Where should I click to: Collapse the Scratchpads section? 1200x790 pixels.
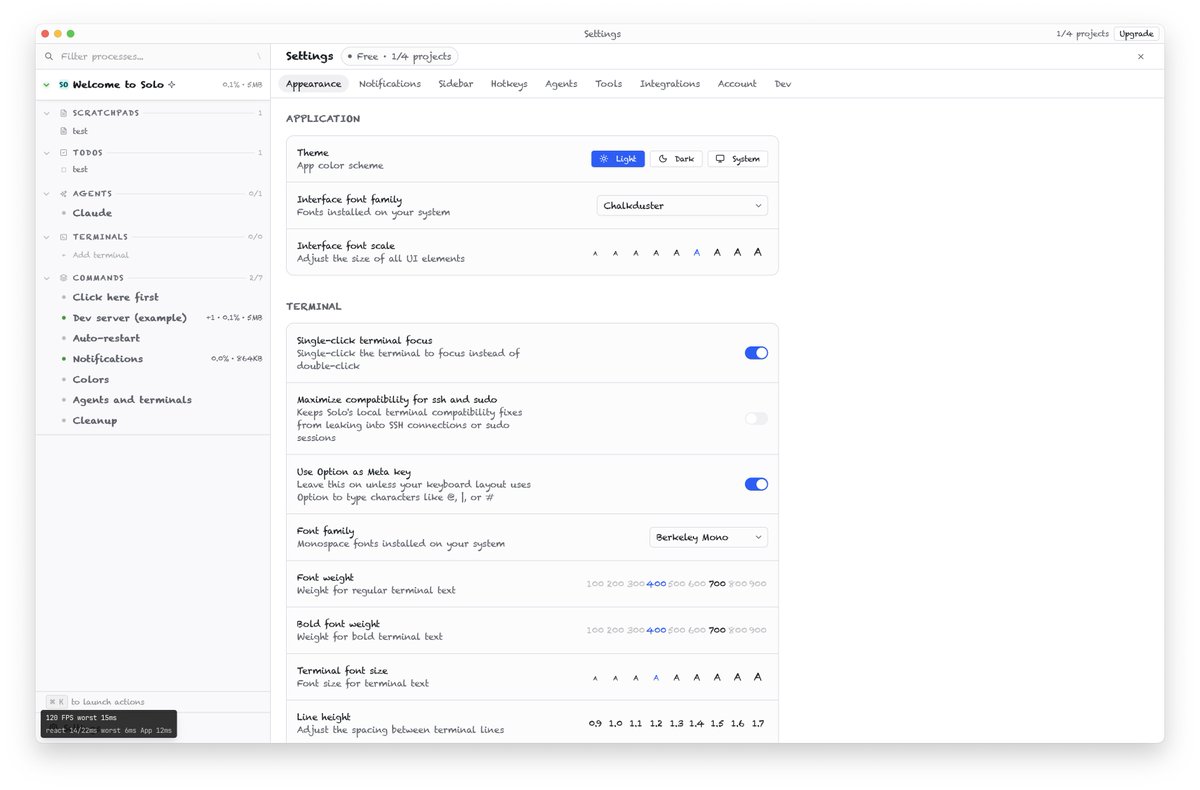(47, 113)
